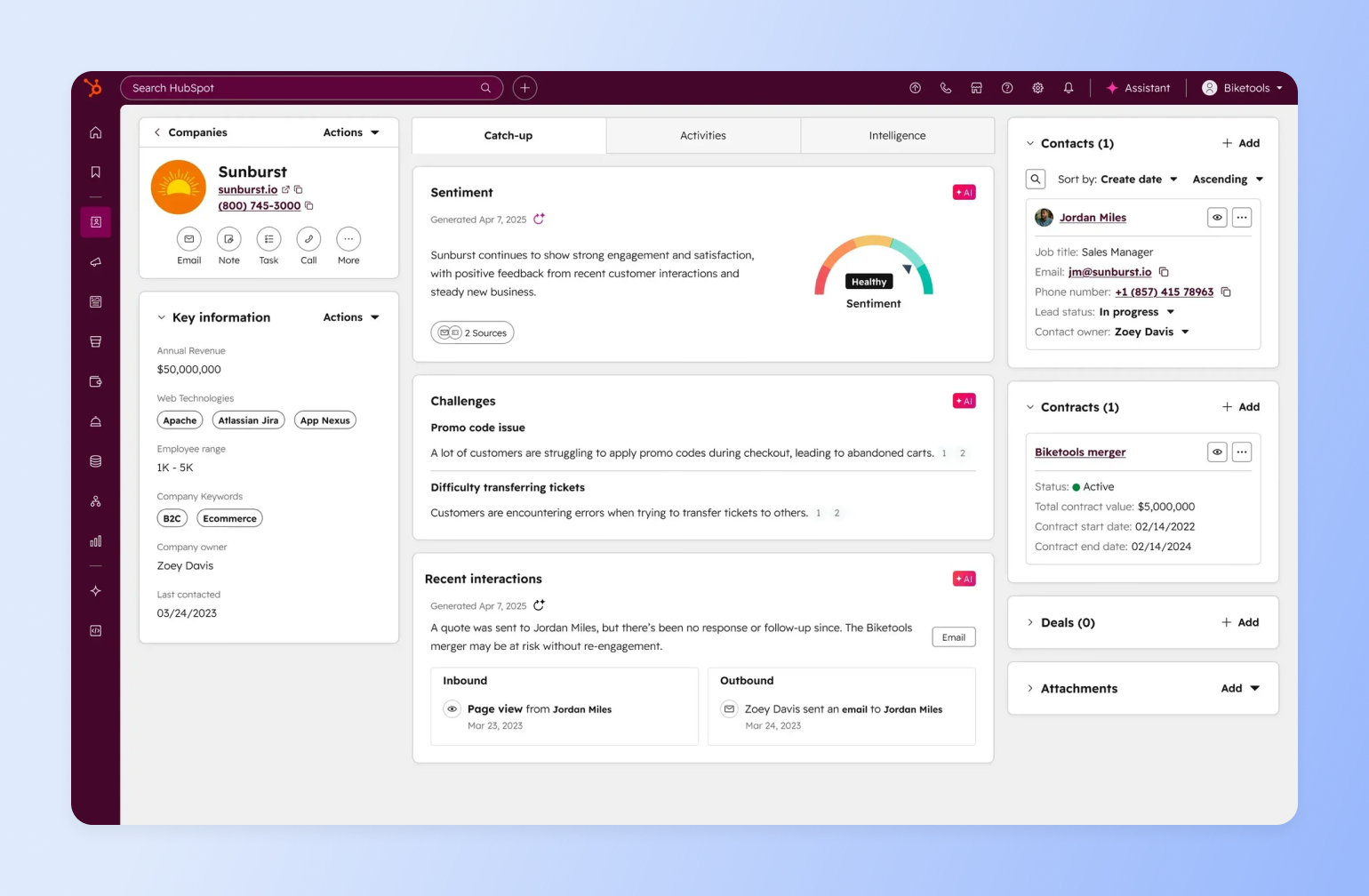
Task: Open the Actions dropdown next to Companies
Action: [x=351, y=132]
